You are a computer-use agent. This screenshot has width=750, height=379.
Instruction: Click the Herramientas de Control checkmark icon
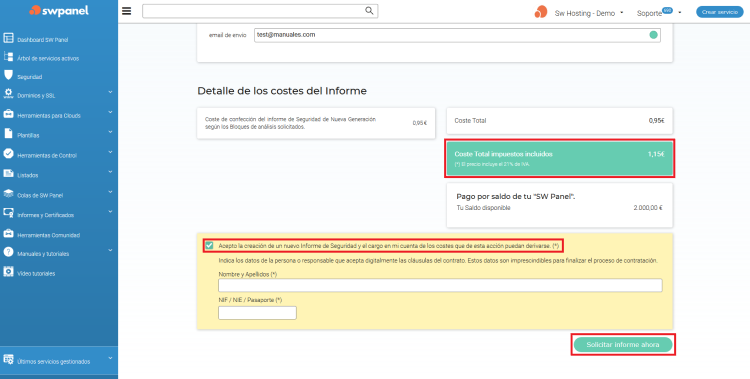click(x=8, y=154)
